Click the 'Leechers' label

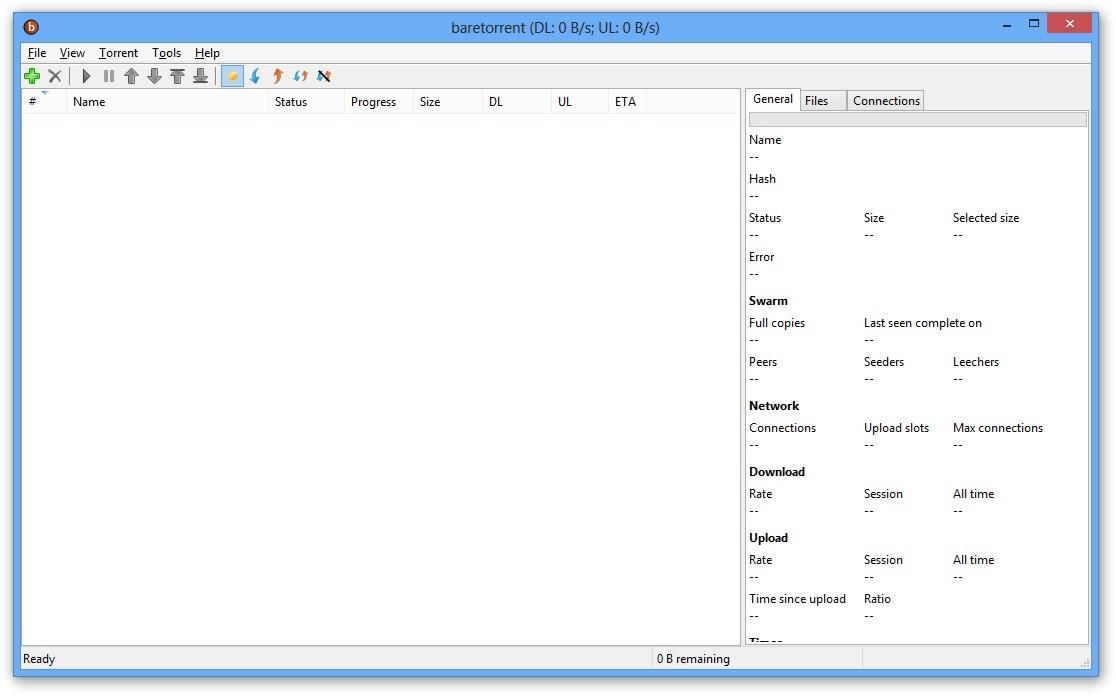pyautogui.click(x=976, y=362)
